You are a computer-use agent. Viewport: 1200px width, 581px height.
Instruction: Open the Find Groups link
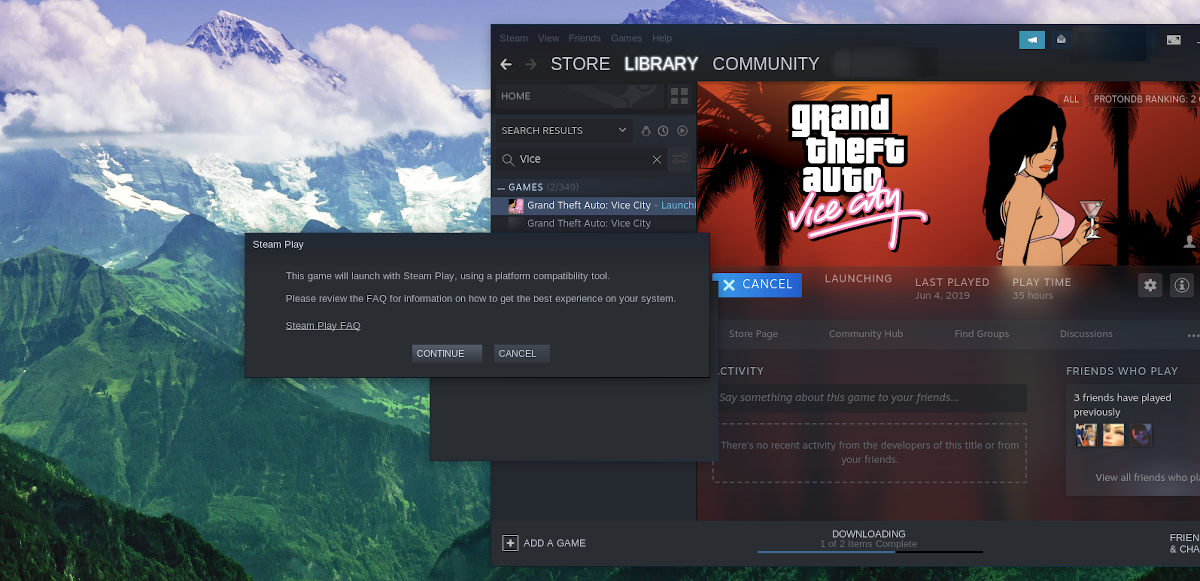pyautogui.click(x=982, y=334)
